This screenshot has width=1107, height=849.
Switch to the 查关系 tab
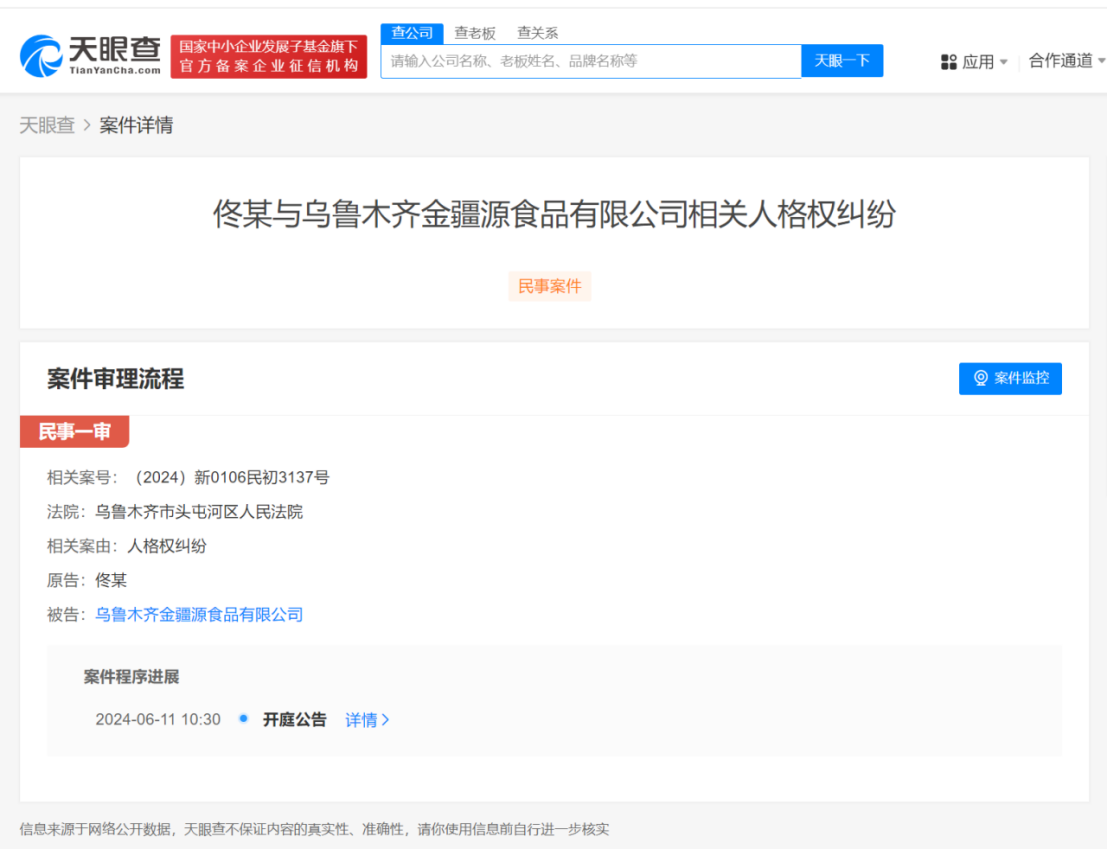[537, 32]
